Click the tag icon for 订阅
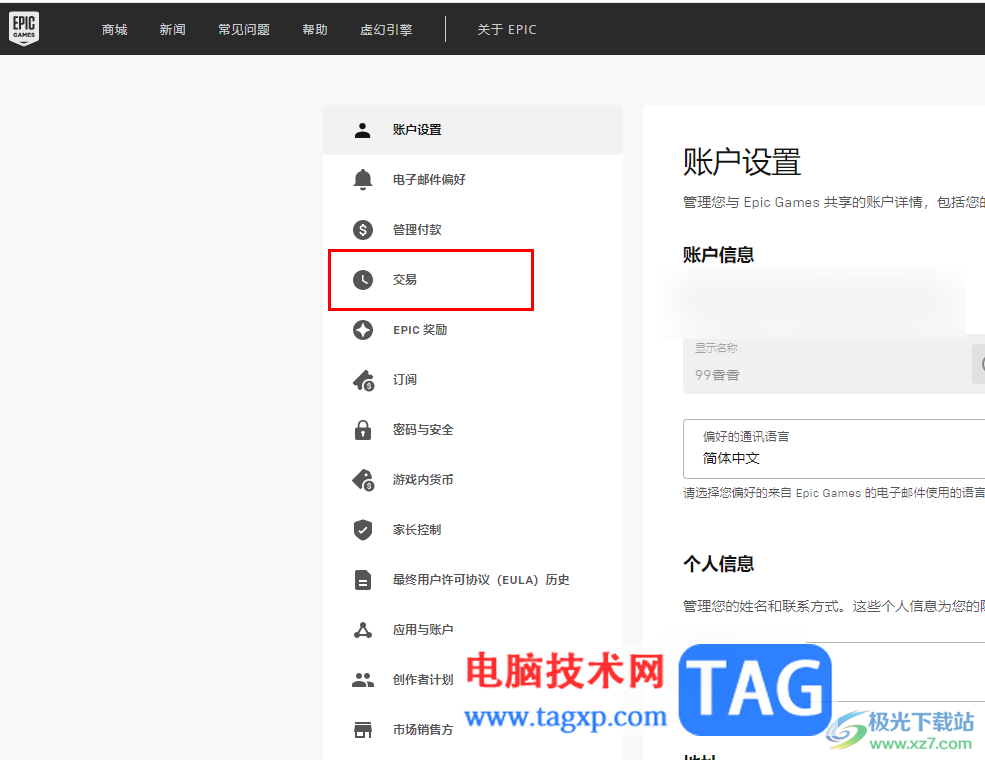This screenshot has width=985, height=760. point(363,380)
